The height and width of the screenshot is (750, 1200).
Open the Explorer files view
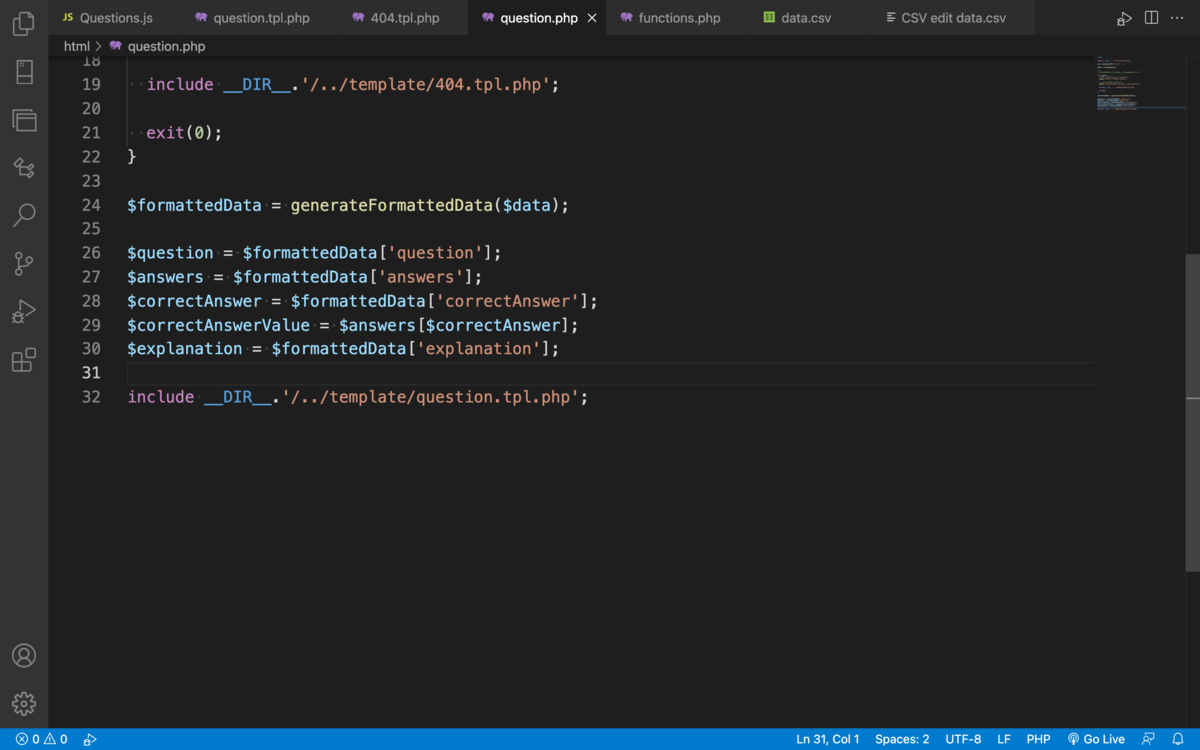pos(24,24)
